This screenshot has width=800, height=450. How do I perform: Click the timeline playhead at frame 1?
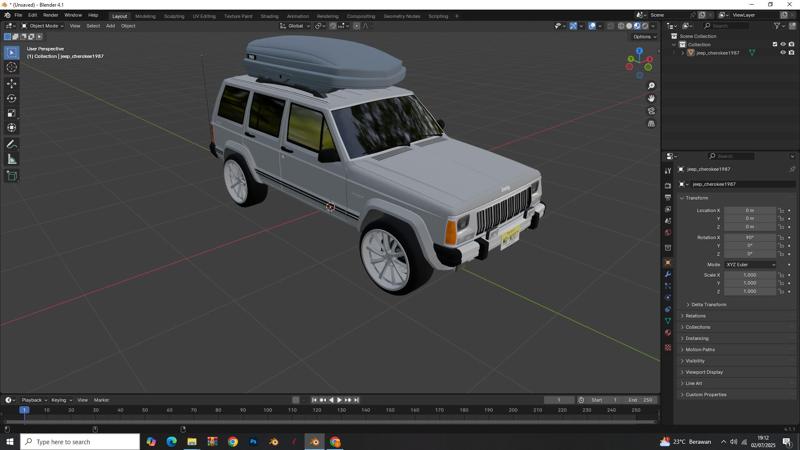[24, 410]
